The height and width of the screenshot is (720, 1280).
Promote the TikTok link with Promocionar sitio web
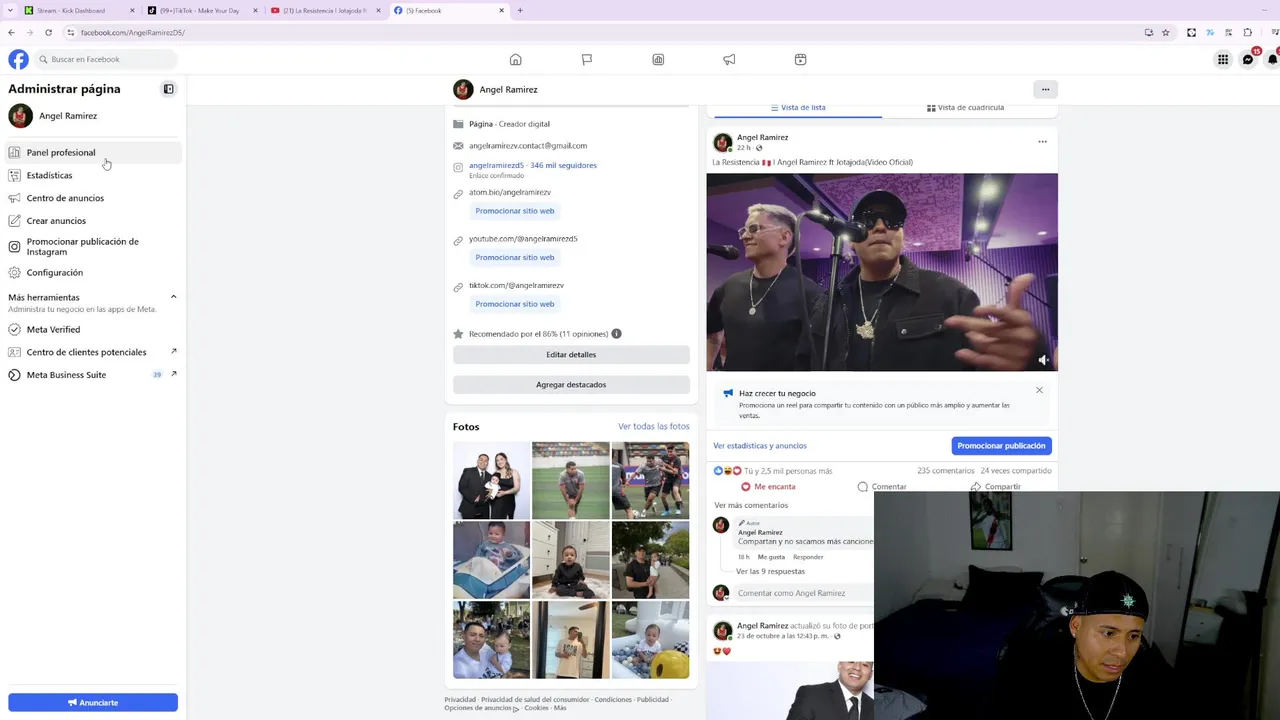point(515,304)
